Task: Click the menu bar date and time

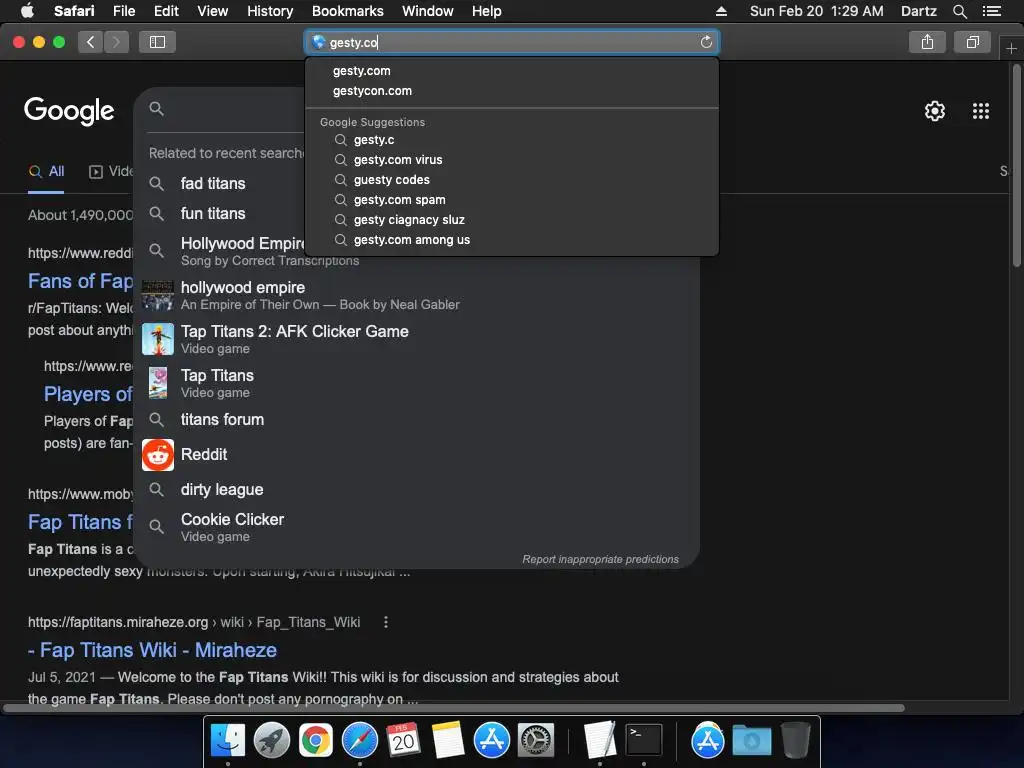Action: coord(816,11)
